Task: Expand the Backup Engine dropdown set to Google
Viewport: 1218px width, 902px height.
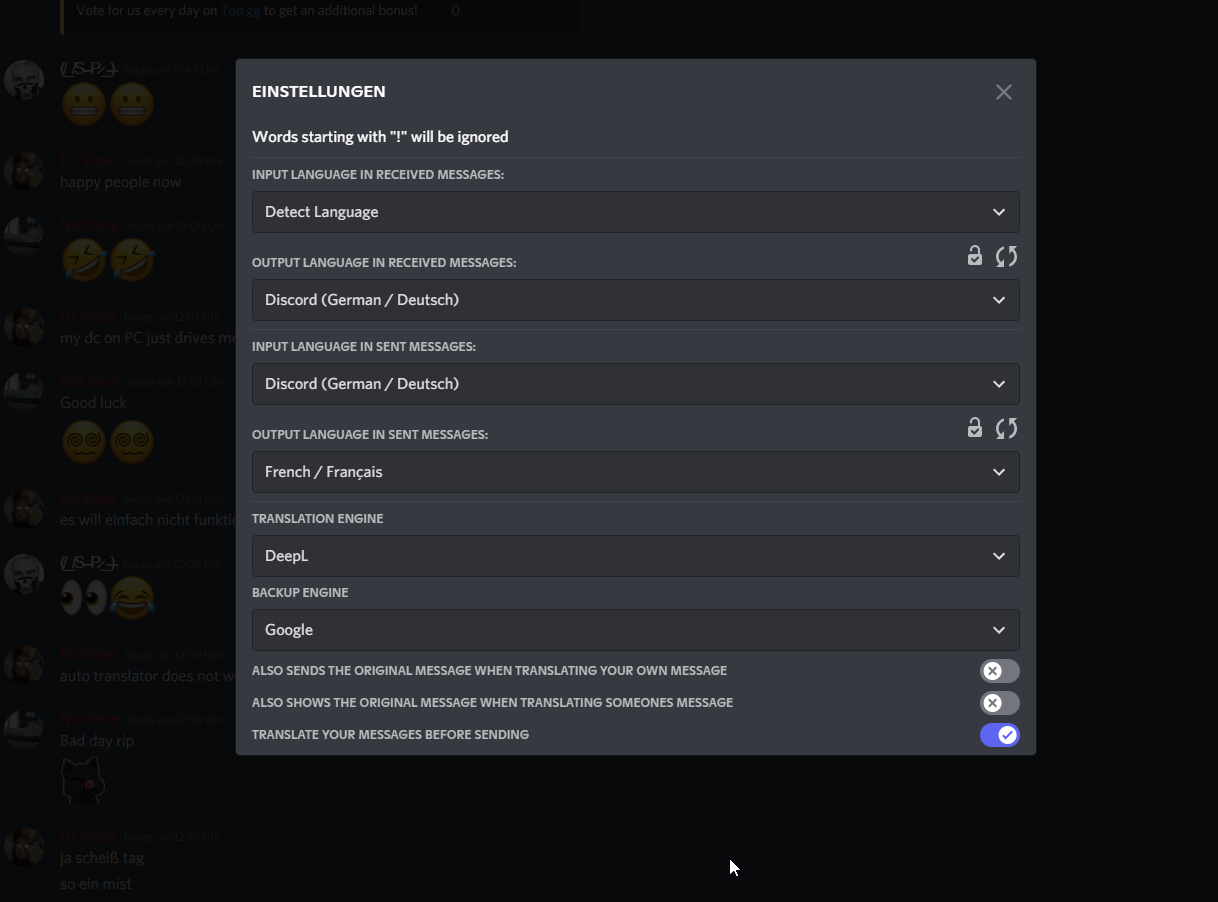Action: tap(636, 629)
